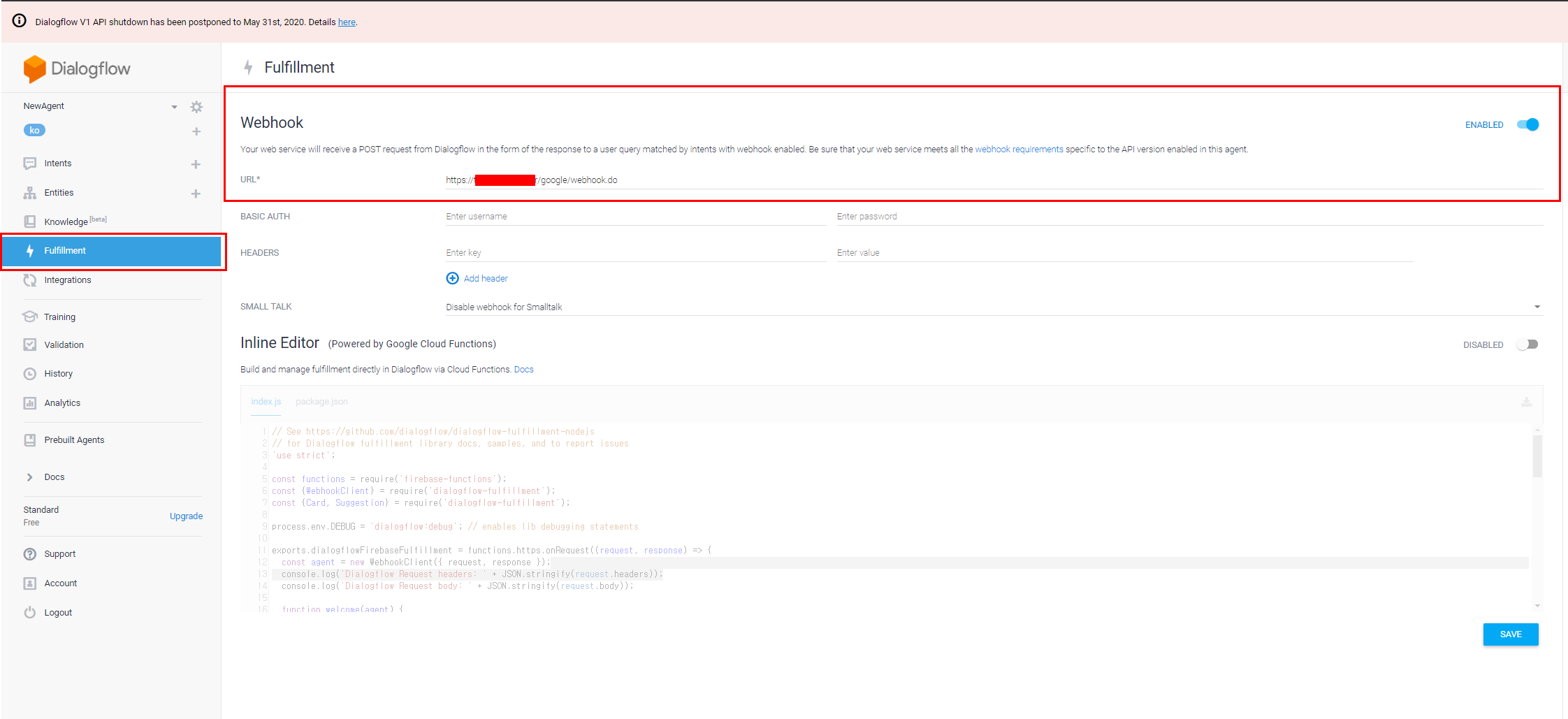Screen dimensions: 1568x719
Task: Open the webhook requirements link
Action: pos(1019,150)
